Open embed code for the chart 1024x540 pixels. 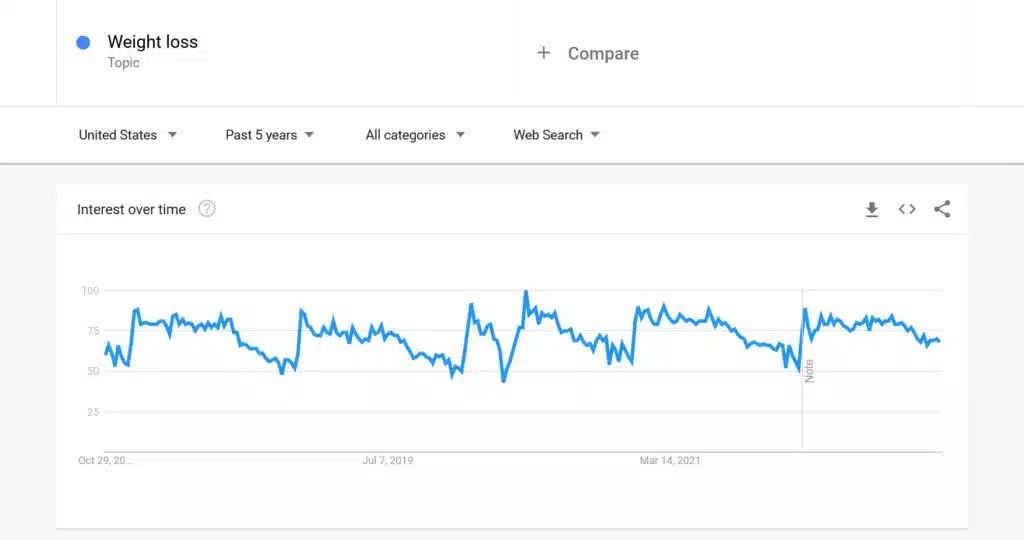[906, 209]
